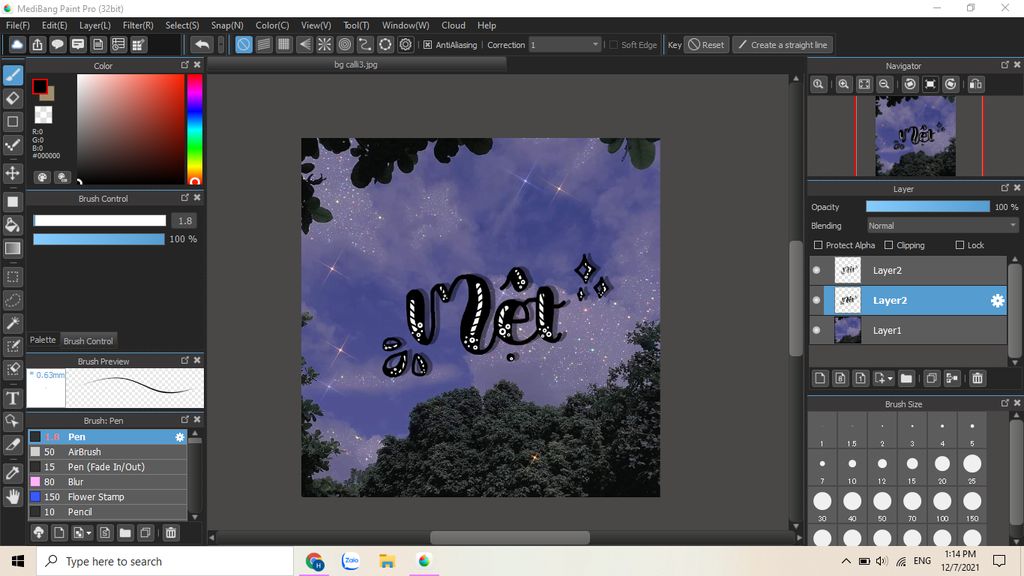The width and height of the screenshot is (1024, 576).
Task: Select the Flower Stamp brush
Action: click(x=108, y=497)
